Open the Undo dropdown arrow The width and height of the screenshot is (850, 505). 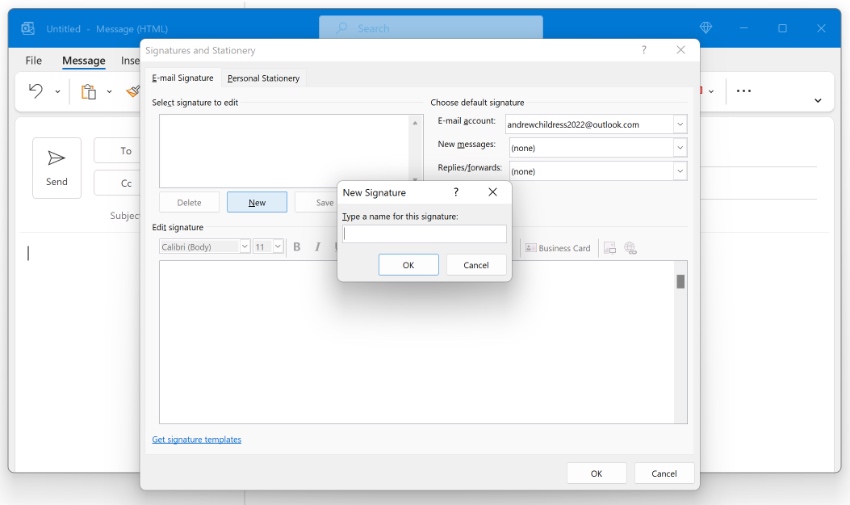coord(57,92)
